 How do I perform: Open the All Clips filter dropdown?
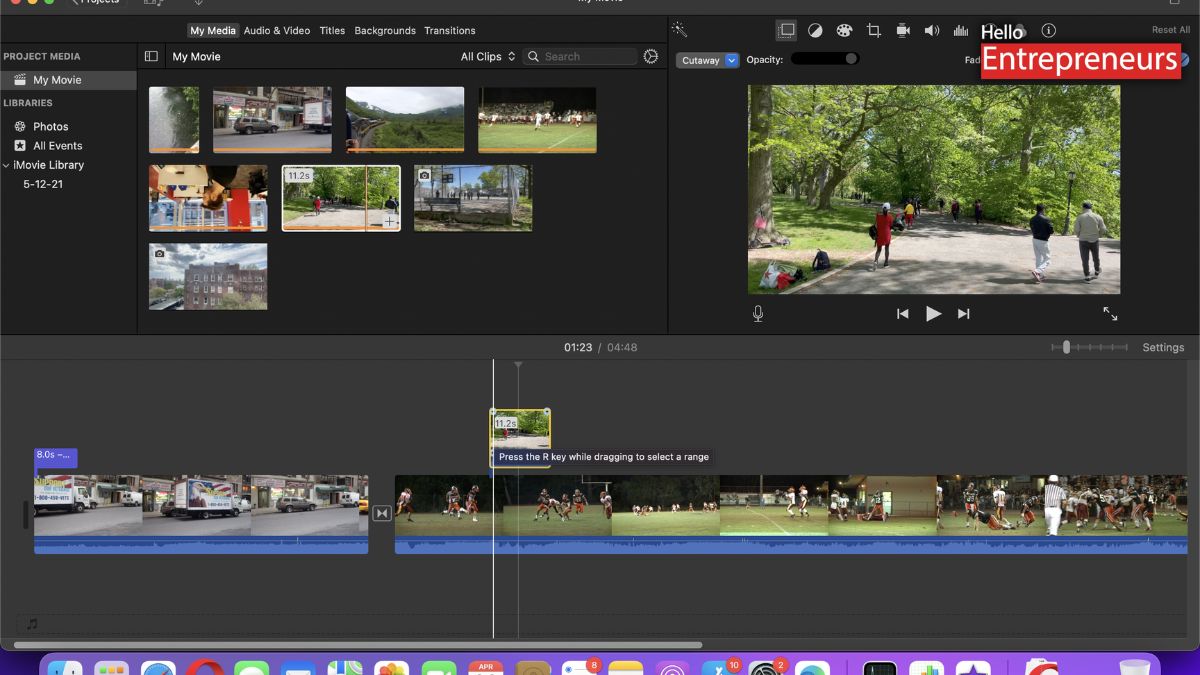[488, 57]
